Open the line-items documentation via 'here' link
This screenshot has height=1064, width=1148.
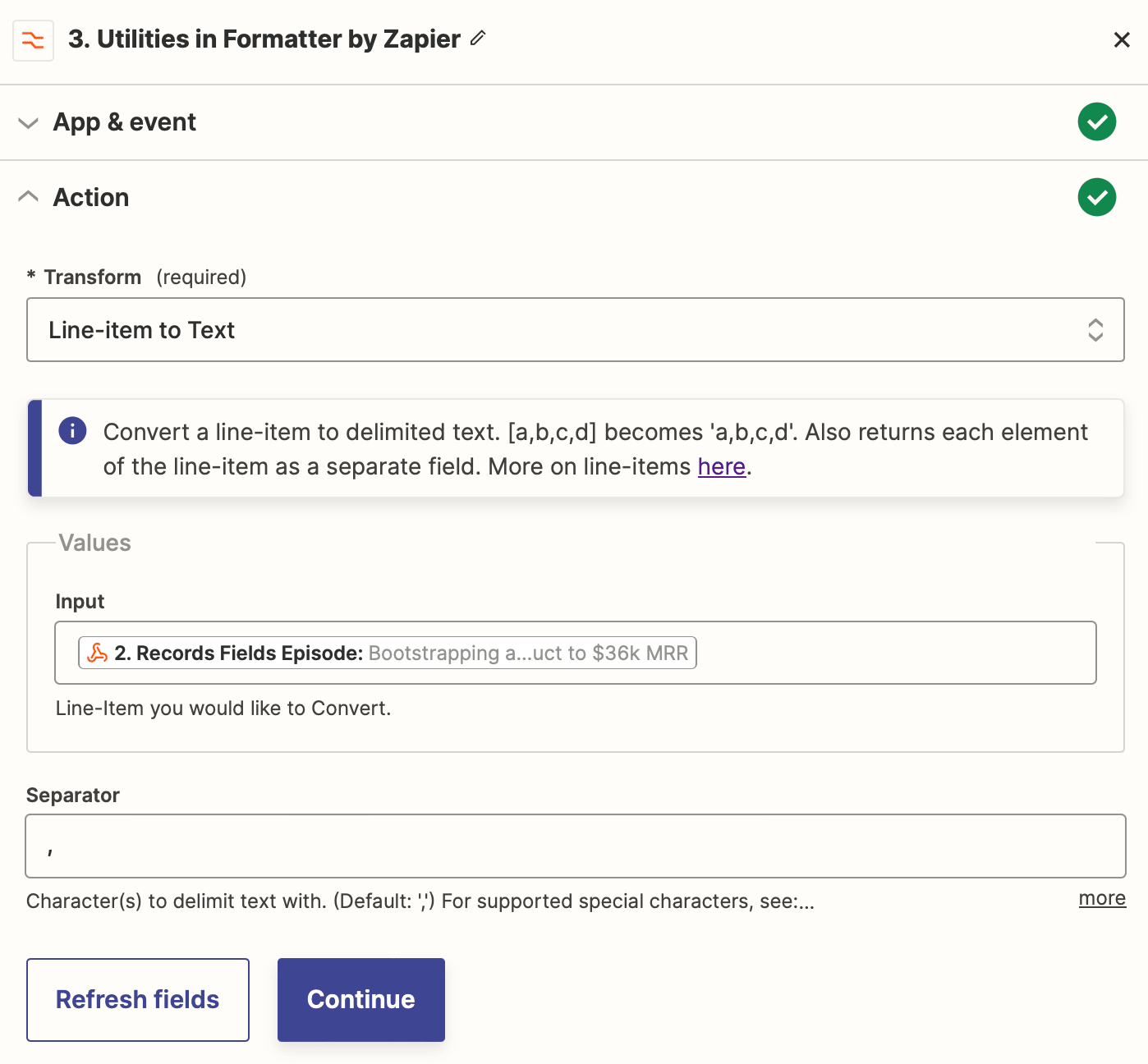point(721,466)
